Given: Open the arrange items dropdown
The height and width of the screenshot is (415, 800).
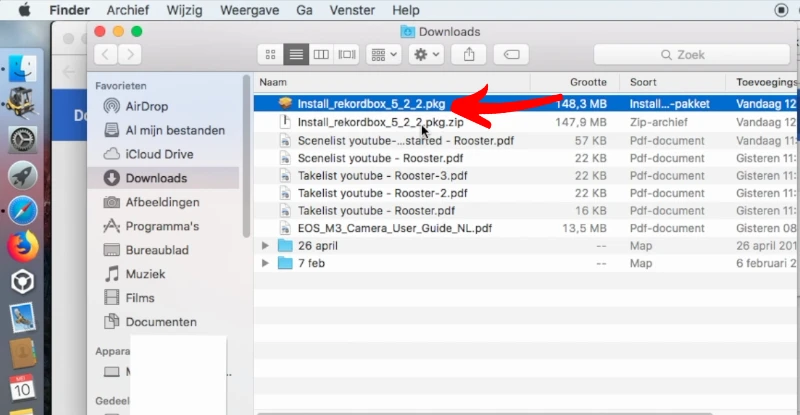Looking at the screenshot, I should (384, 54).
